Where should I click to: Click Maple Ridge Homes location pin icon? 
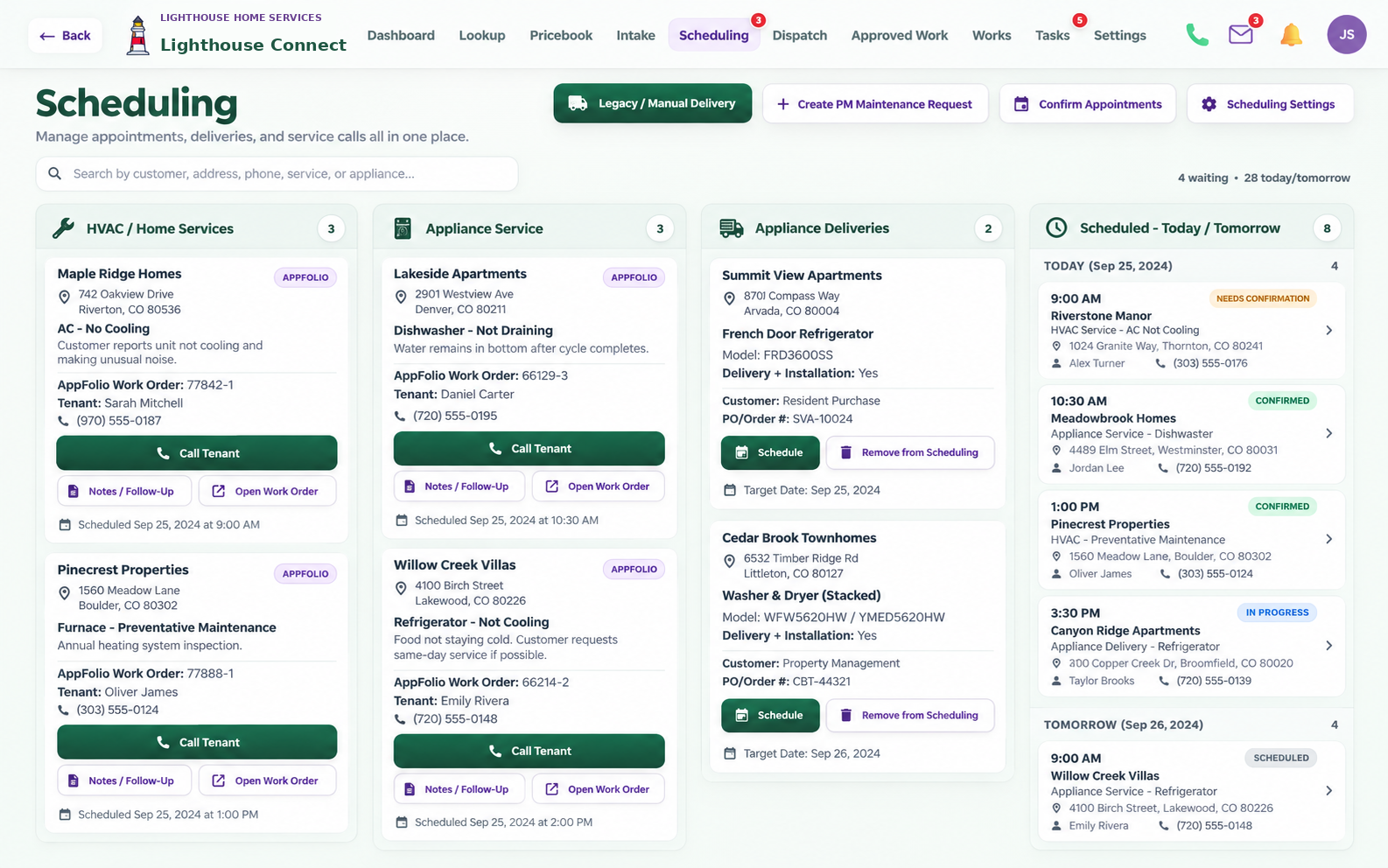[x=64, y=297]
